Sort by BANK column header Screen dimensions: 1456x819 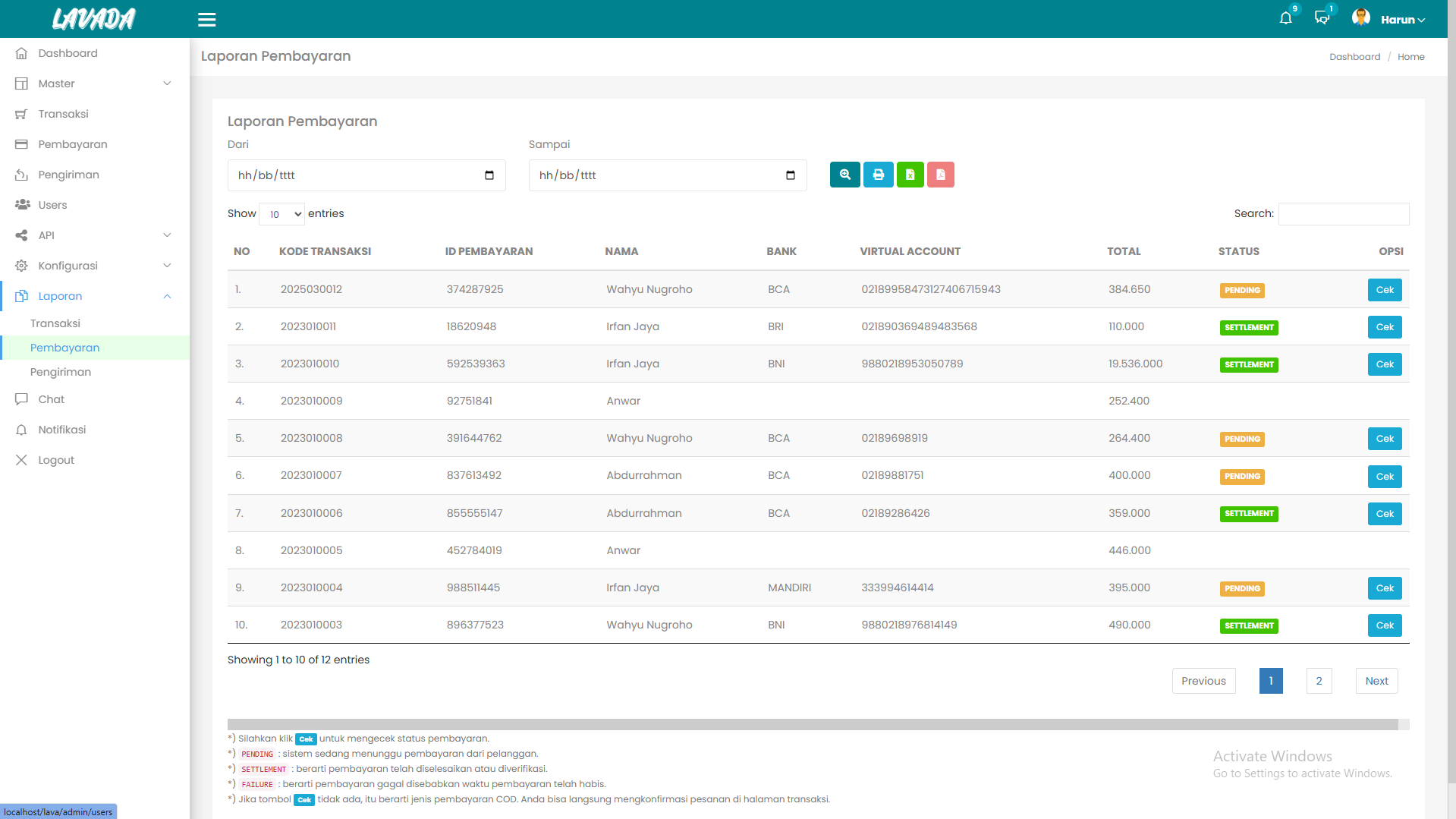tap(781, 251)
